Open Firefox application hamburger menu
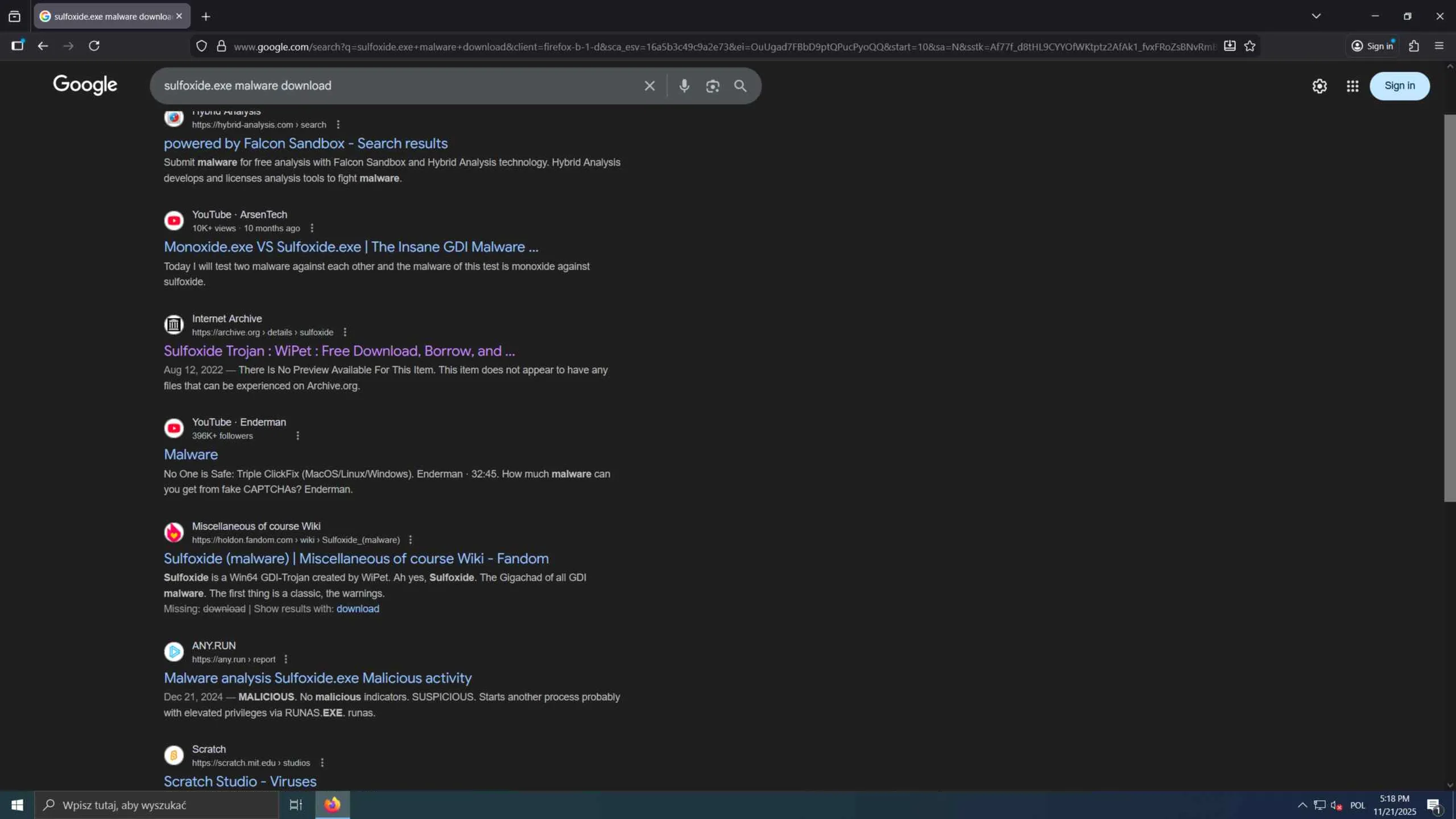The width and height of the screenshot is (1456, 819). [x=1440, y=46]
